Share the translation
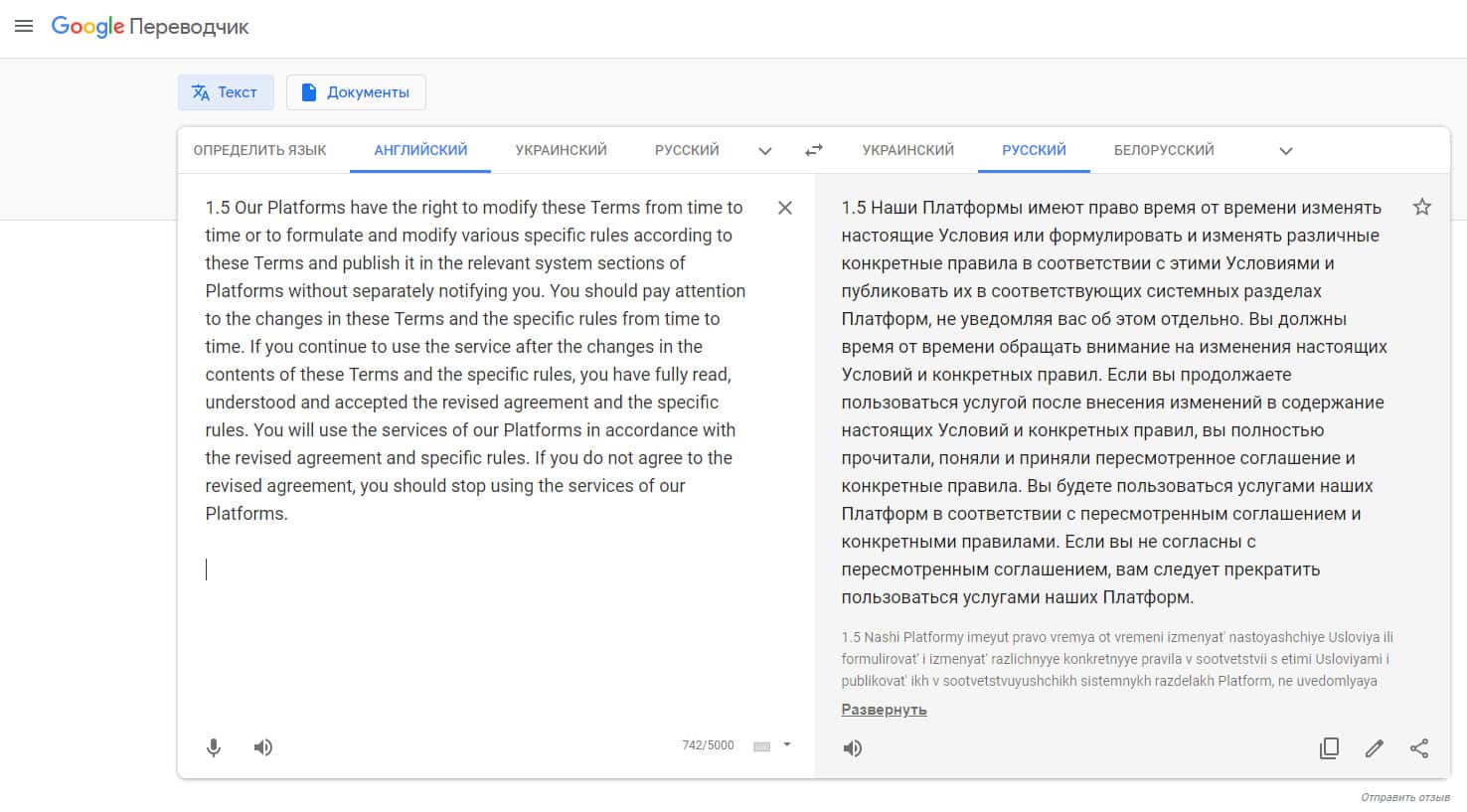The image size is (1467, 812). [x=1419, y=748]
